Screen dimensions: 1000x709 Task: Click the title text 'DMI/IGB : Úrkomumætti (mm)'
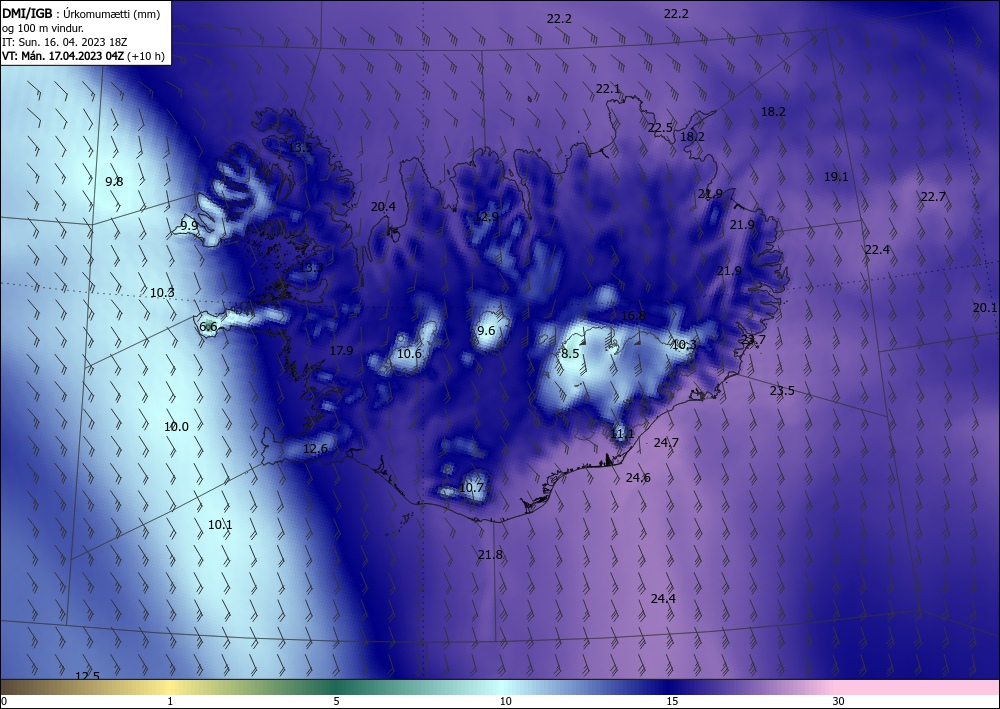coord(80,13)
